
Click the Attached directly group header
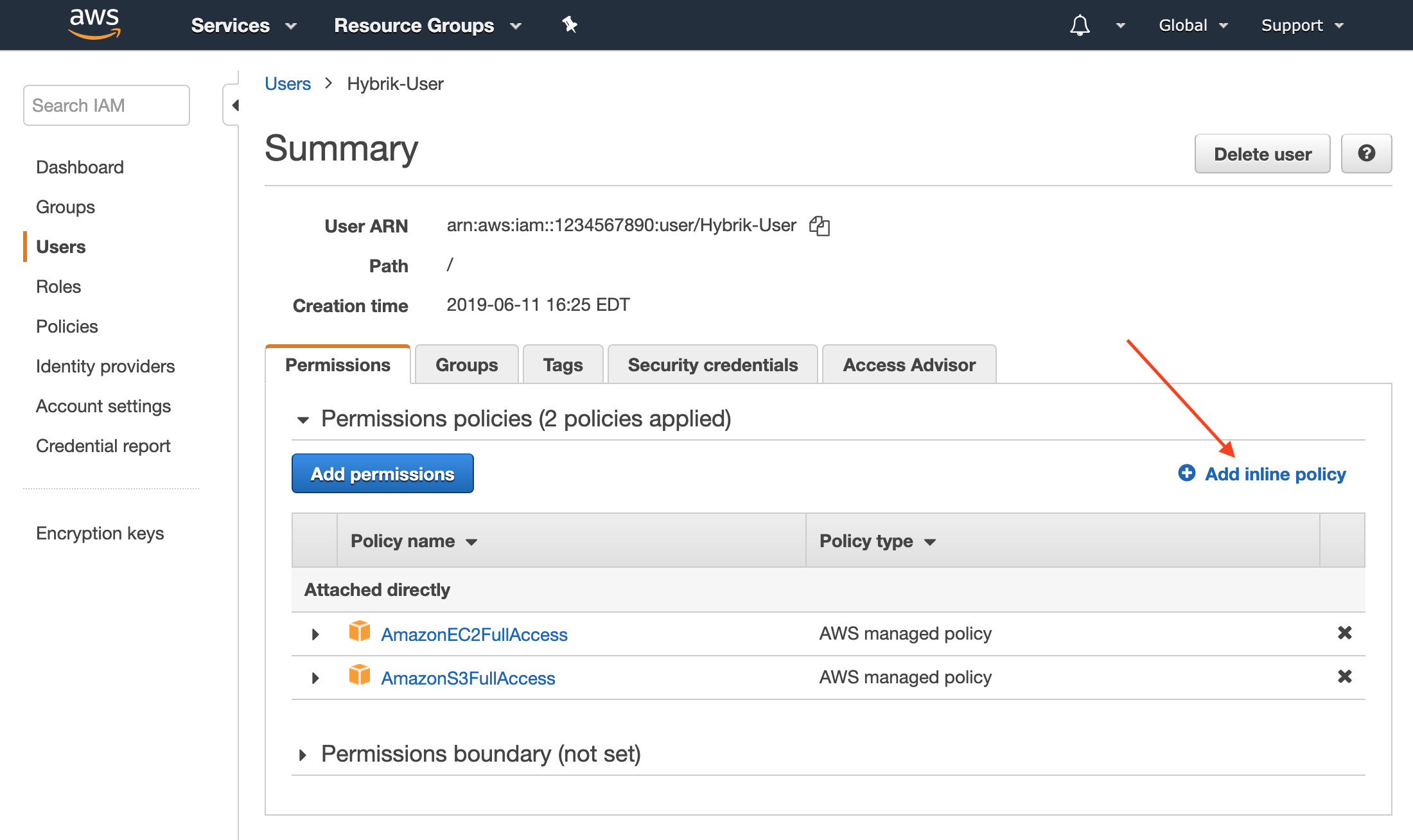377,590
